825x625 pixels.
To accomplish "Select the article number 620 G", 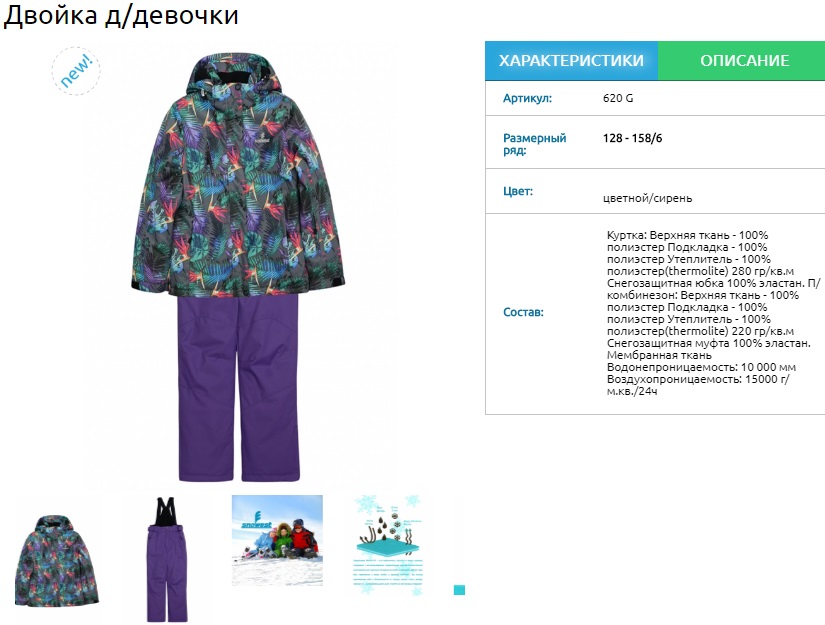I will [x=618, y=98].
